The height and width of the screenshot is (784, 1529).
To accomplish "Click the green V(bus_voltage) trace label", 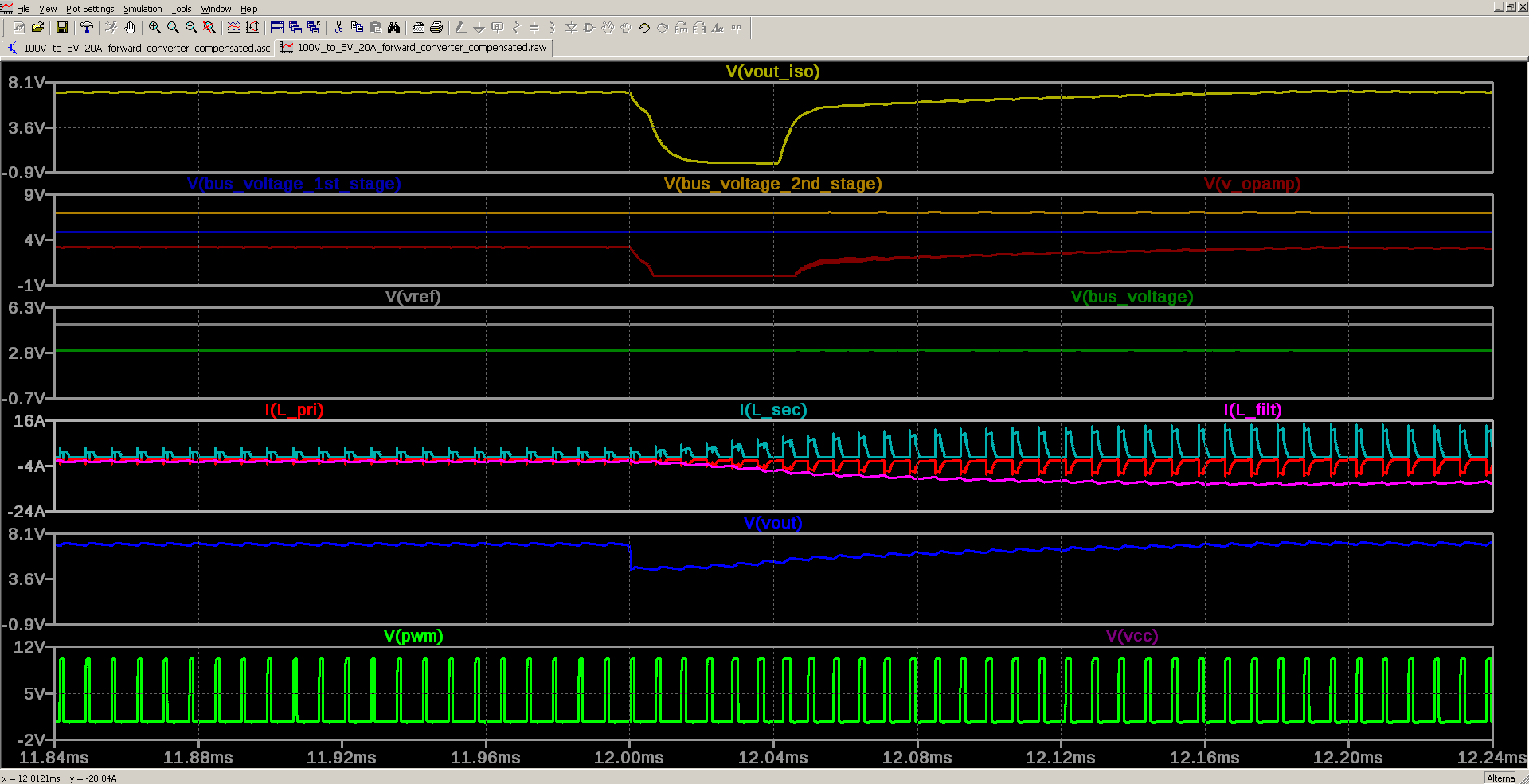I will pyautogui.click(x=1132, y=297).
